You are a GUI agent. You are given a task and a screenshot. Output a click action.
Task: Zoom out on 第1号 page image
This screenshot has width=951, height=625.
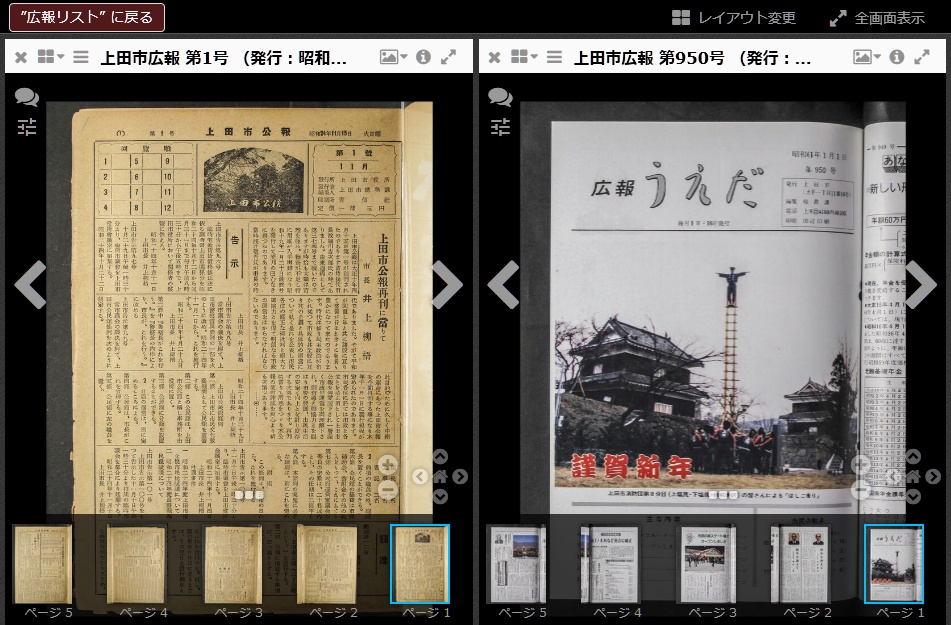(388, 489)
